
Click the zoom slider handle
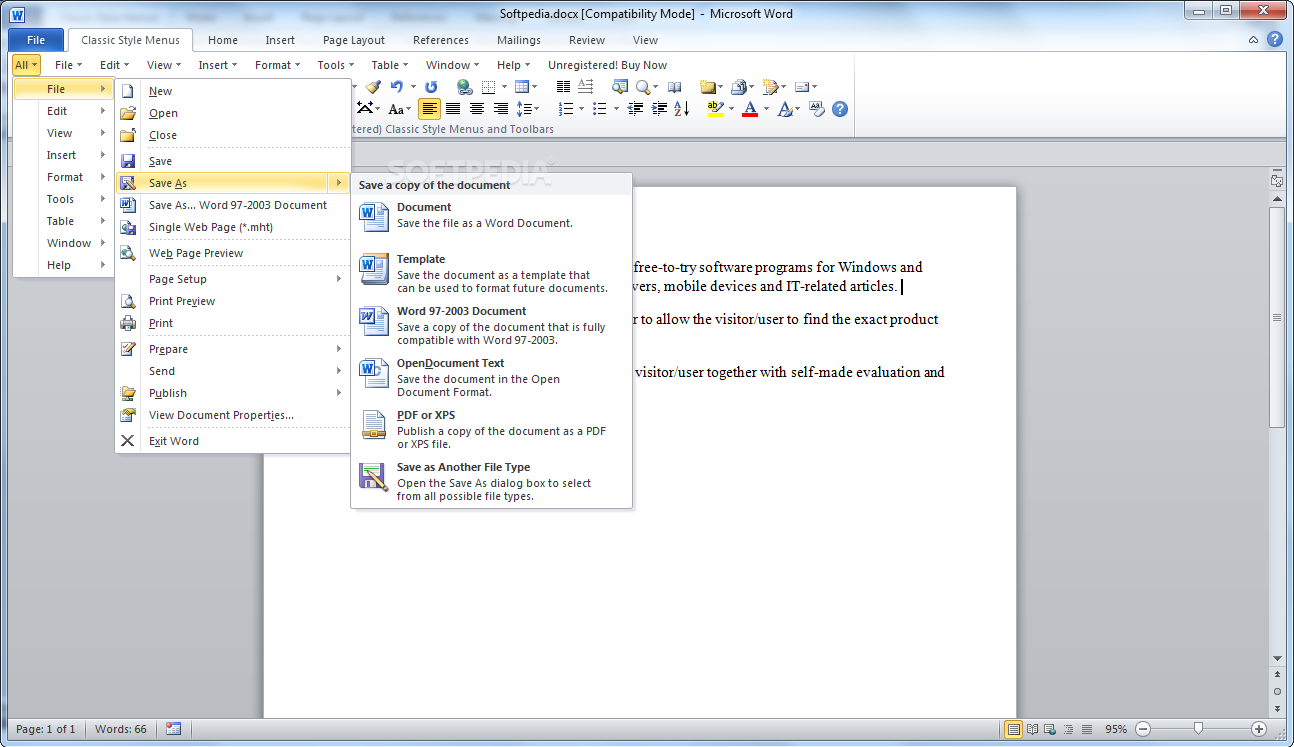tap(1198, 729)
